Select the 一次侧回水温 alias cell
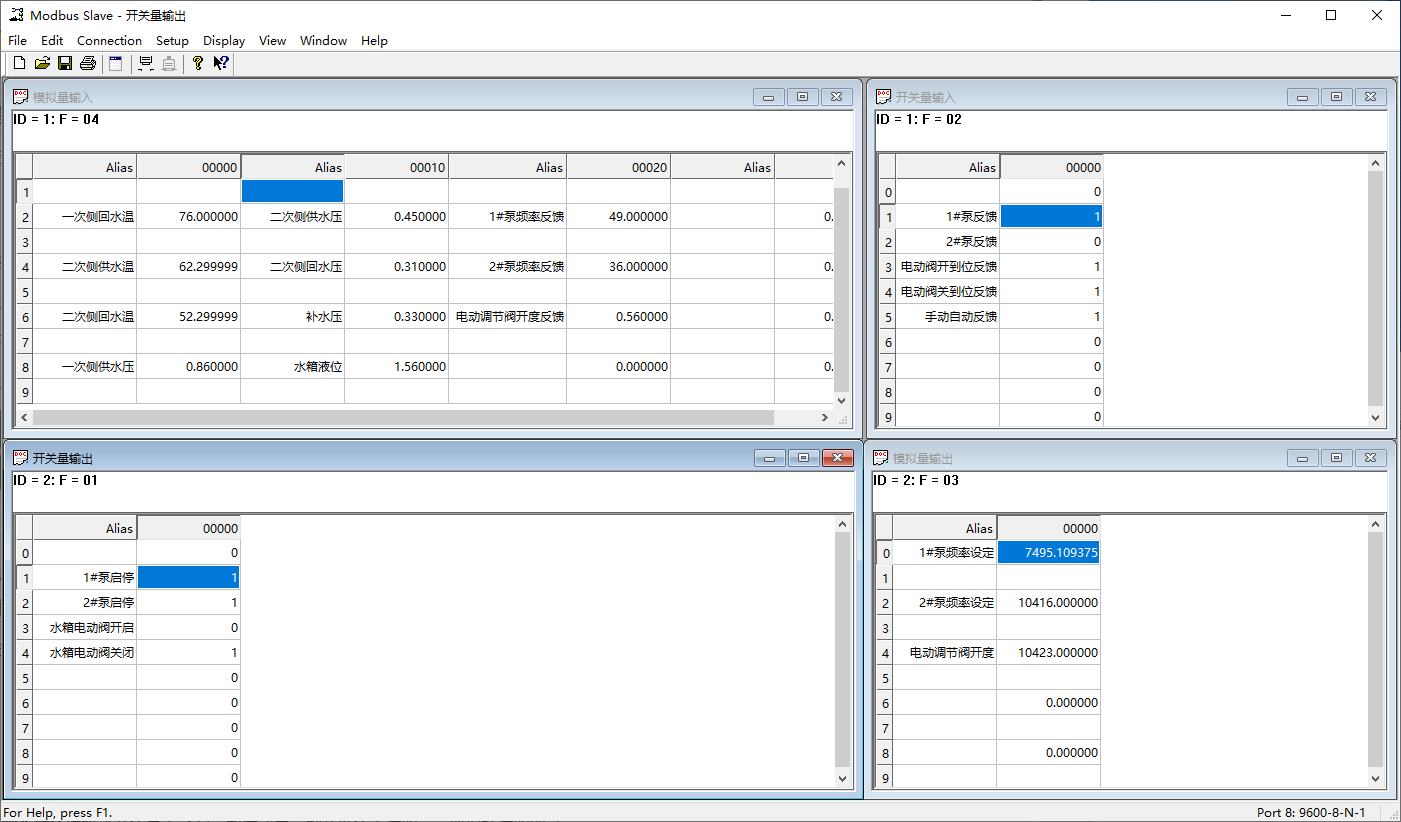The image size is (1401, 822). [84, 216]
